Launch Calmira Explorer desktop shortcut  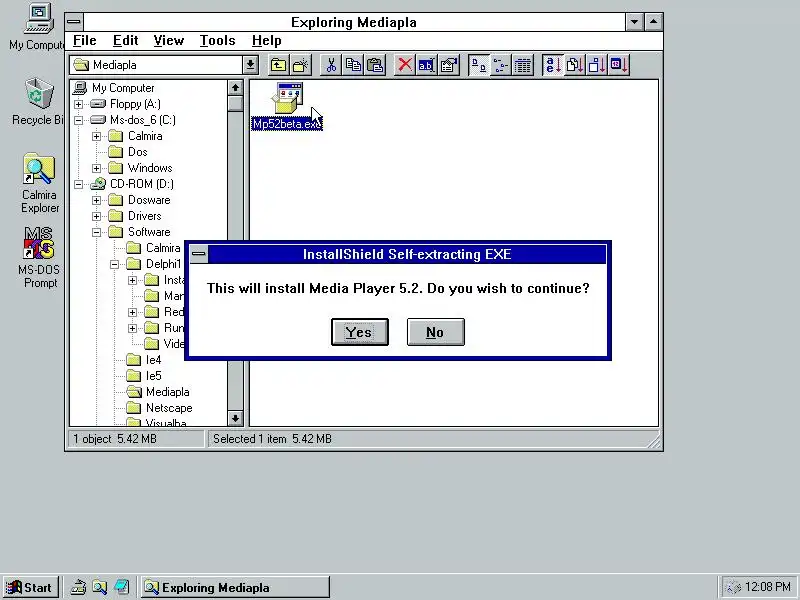pos(39,168)
